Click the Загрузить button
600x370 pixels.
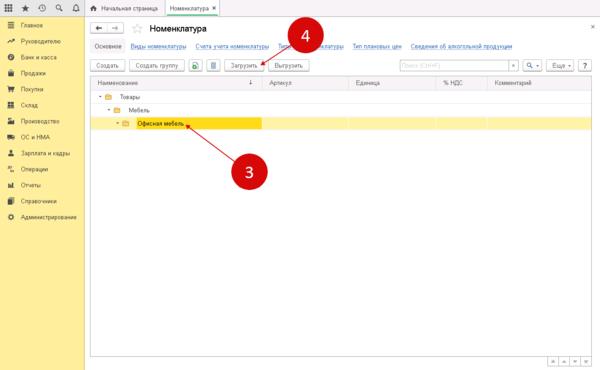pyautogui.click(x=244, y=65)
